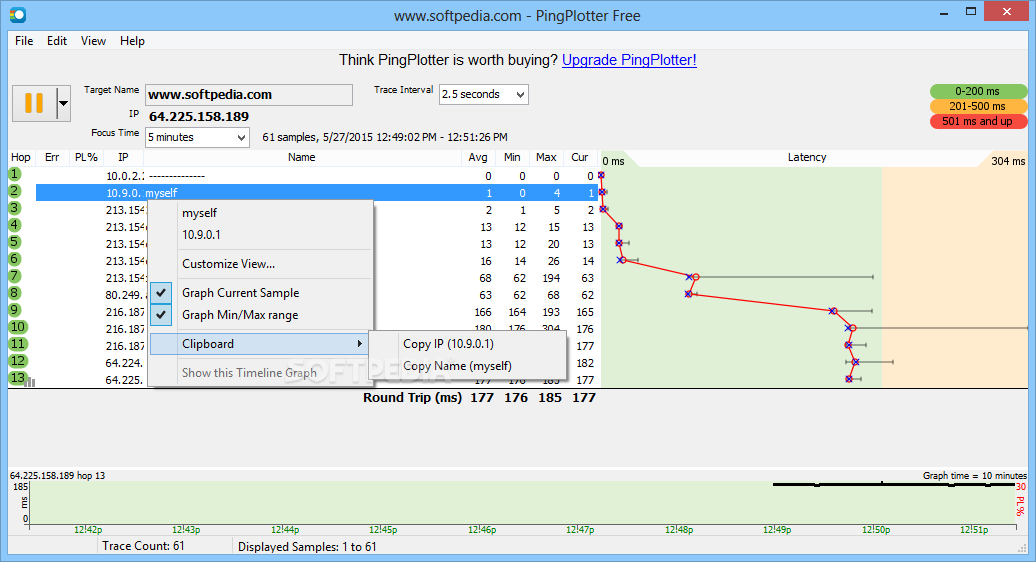
Task: Open the Trace Interval dropdown
Action: [521, 94]
